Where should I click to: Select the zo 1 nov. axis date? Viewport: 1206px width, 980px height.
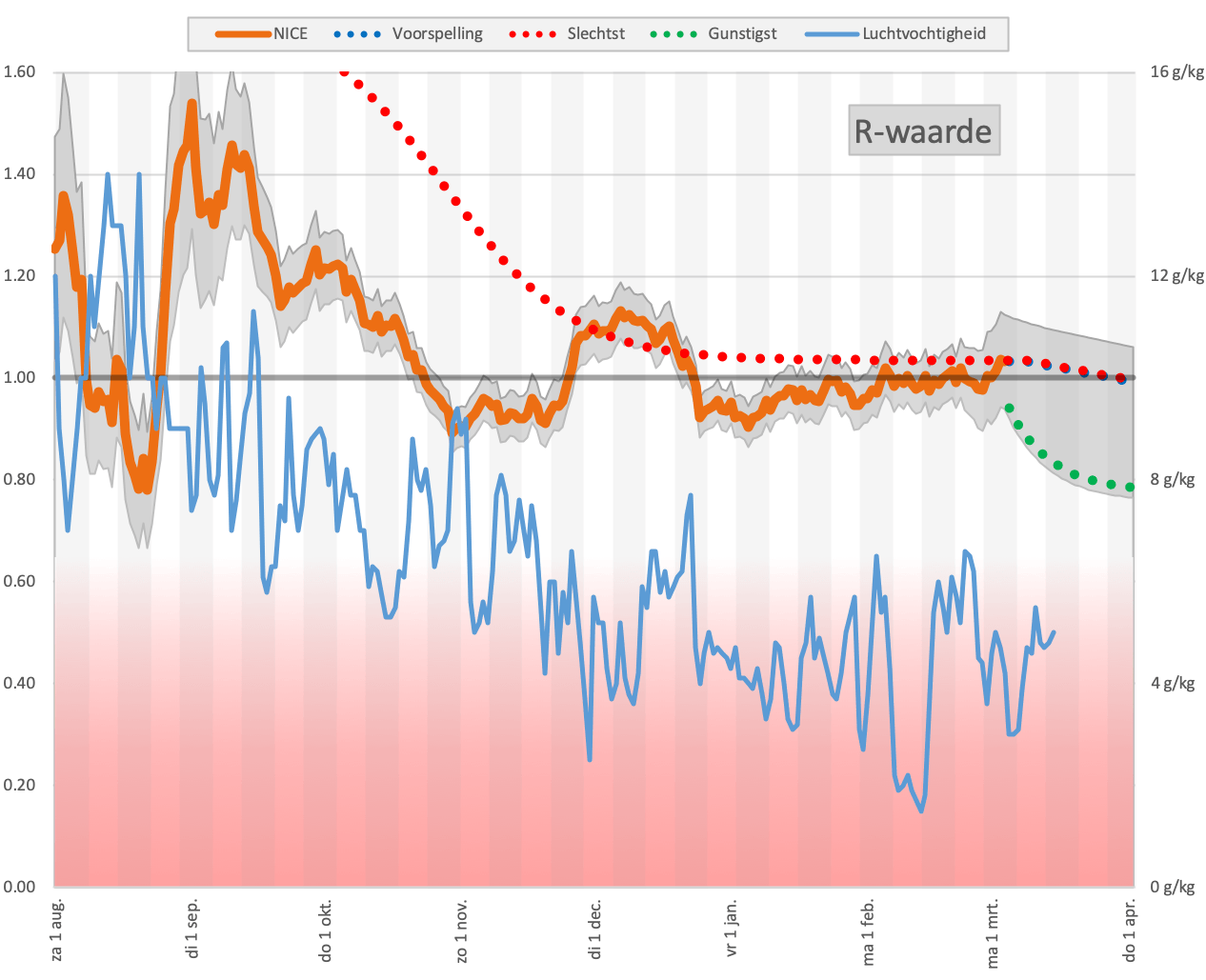[x=462, y=930]
